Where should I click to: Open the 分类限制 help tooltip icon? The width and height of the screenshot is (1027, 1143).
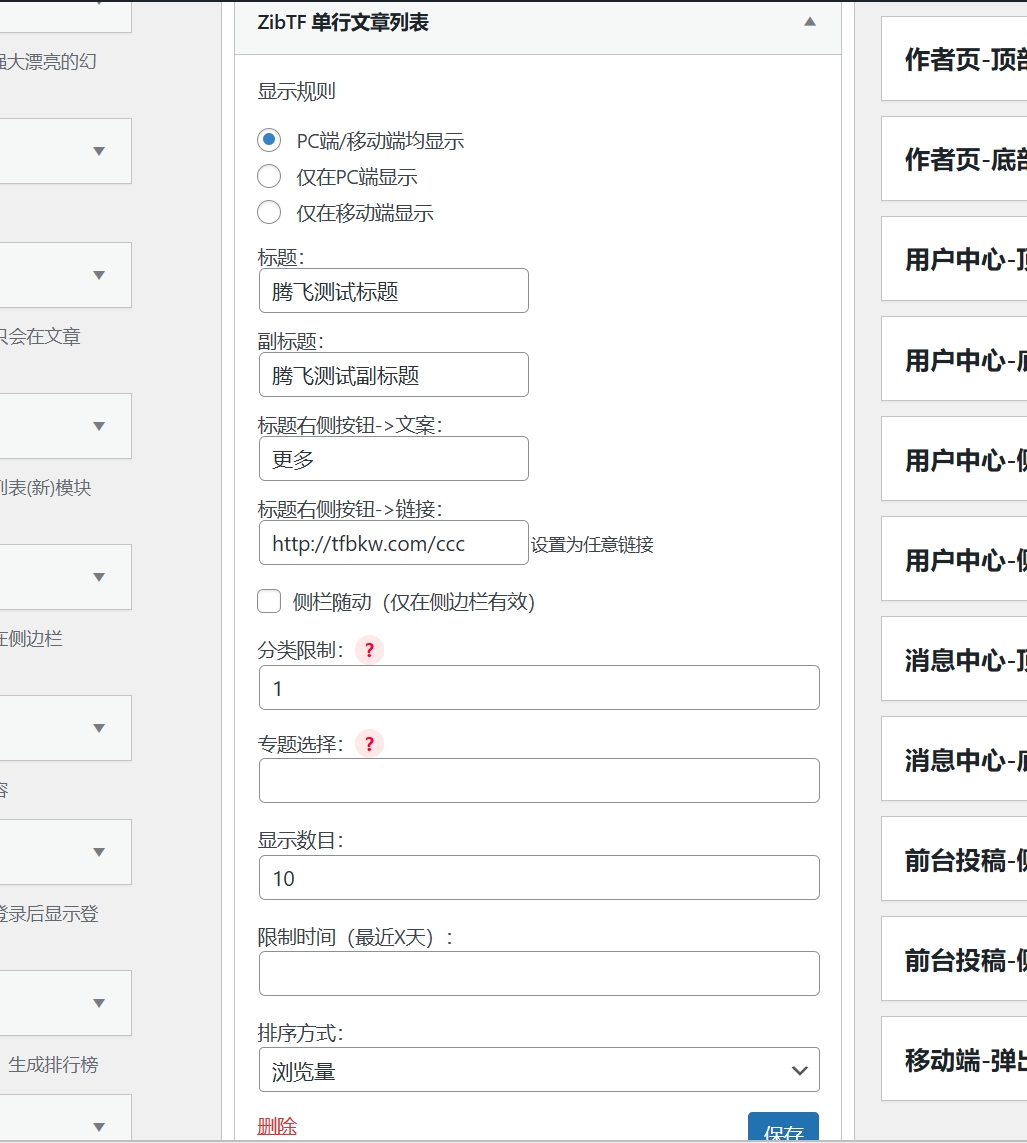368,650
